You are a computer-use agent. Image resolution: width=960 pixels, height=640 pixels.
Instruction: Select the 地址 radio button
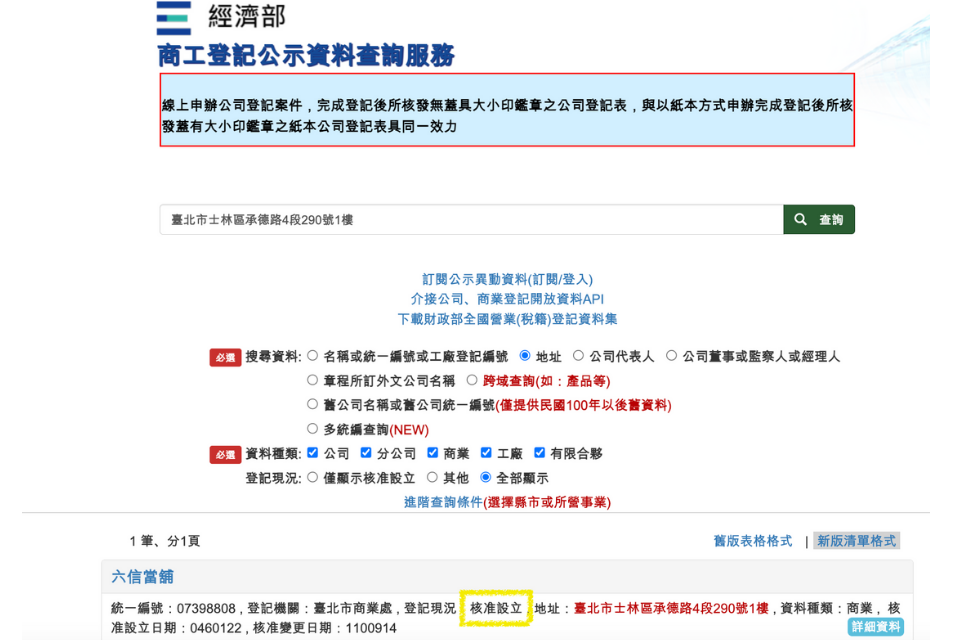[x=525, y=356]
